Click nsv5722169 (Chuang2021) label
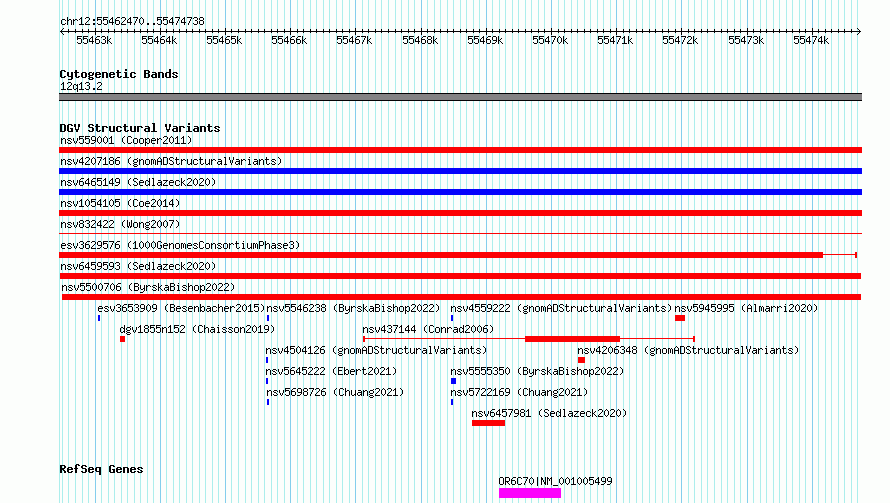The height and width of the screenshot is (503, 890). coord(519,392)
